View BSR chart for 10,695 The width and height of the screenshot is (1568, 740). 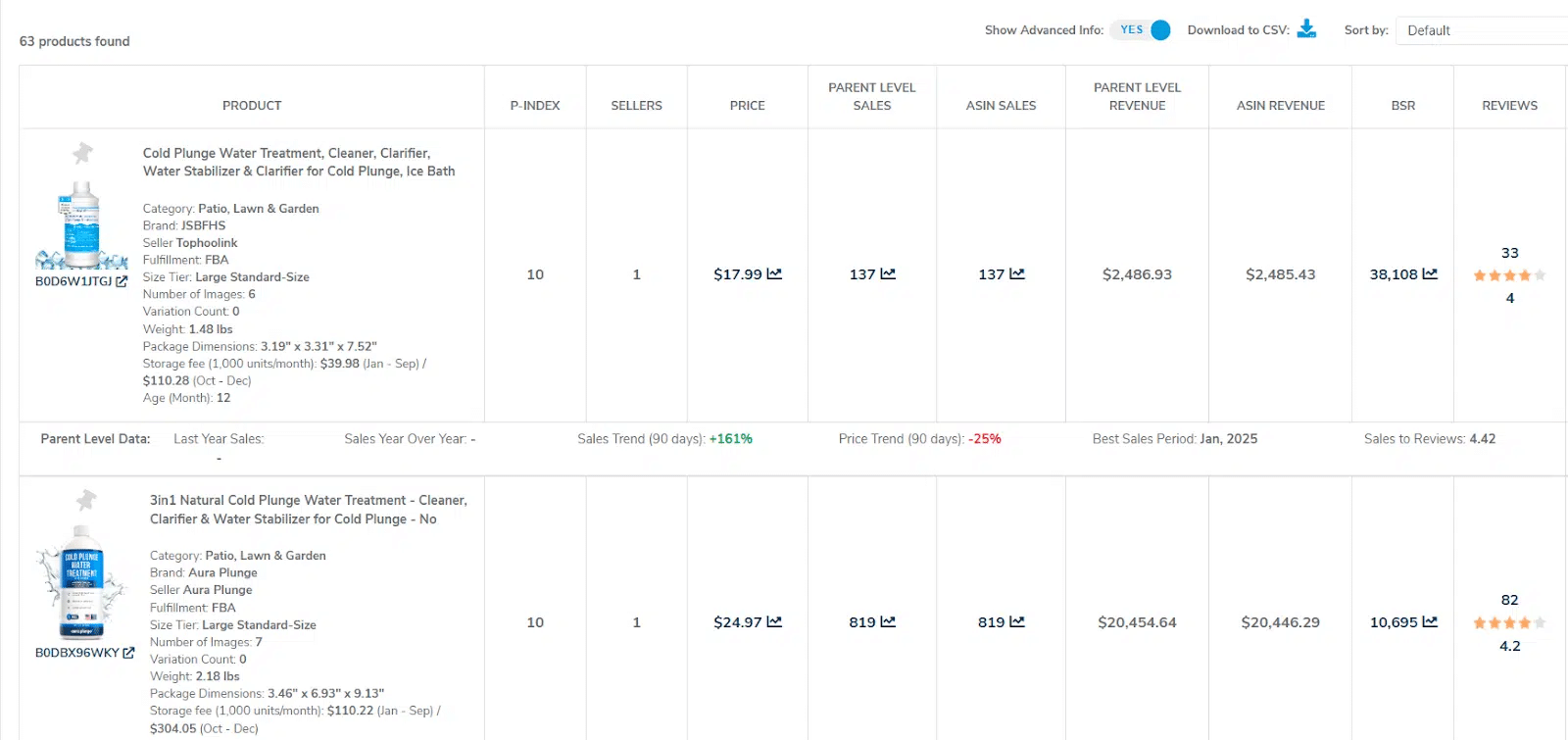(1430, 622)
